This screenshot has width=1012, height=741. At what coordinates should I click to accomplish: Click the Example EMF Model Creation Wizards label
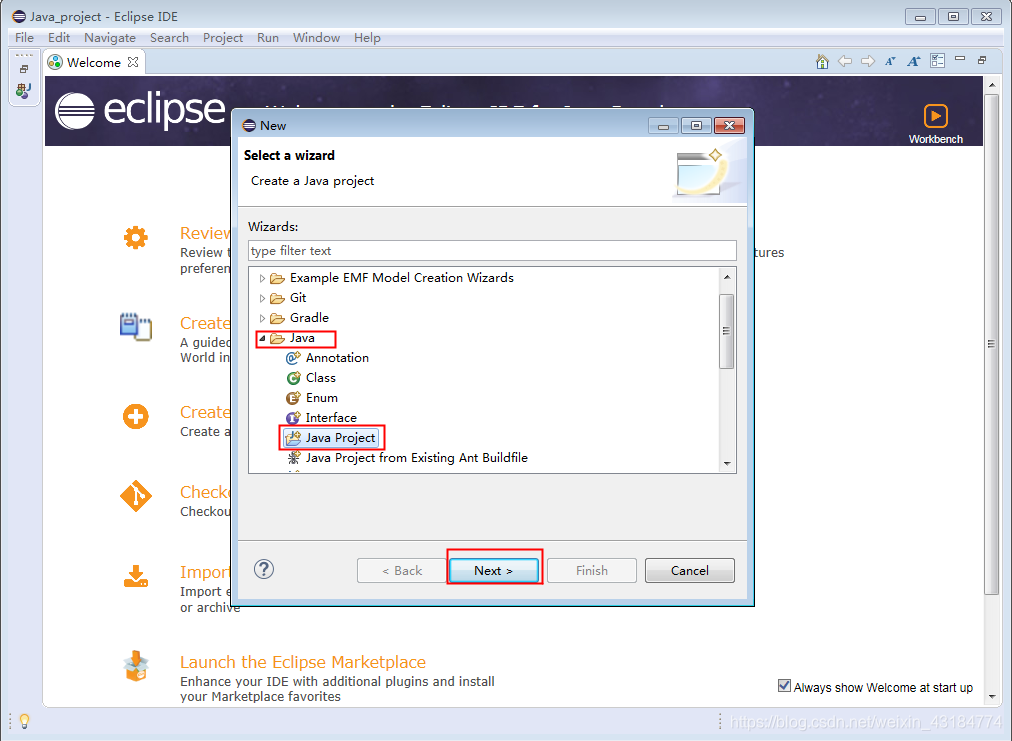(x=401, y=278)
